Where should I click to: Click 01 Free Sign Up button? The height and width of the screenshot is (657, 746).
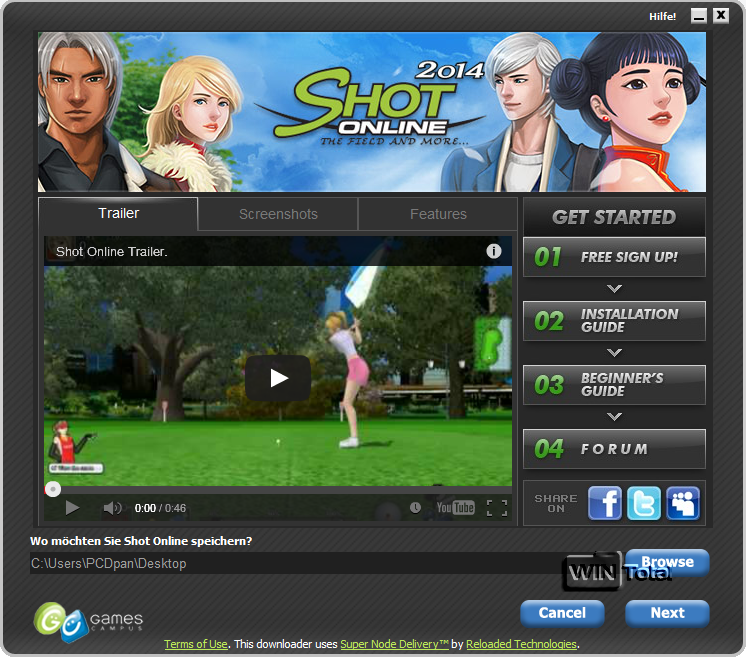(x=614, y=257)
